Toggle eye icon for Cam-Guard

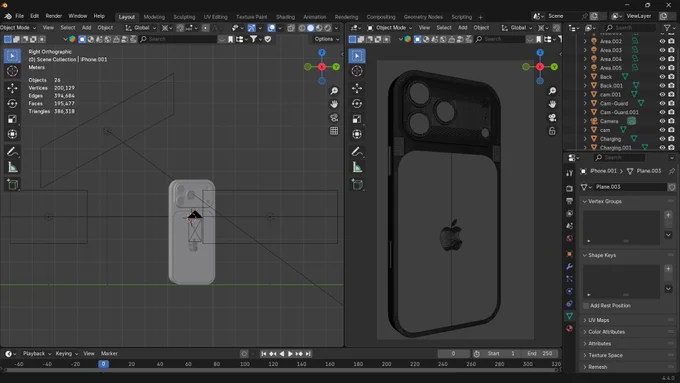(x=662, y=103)
